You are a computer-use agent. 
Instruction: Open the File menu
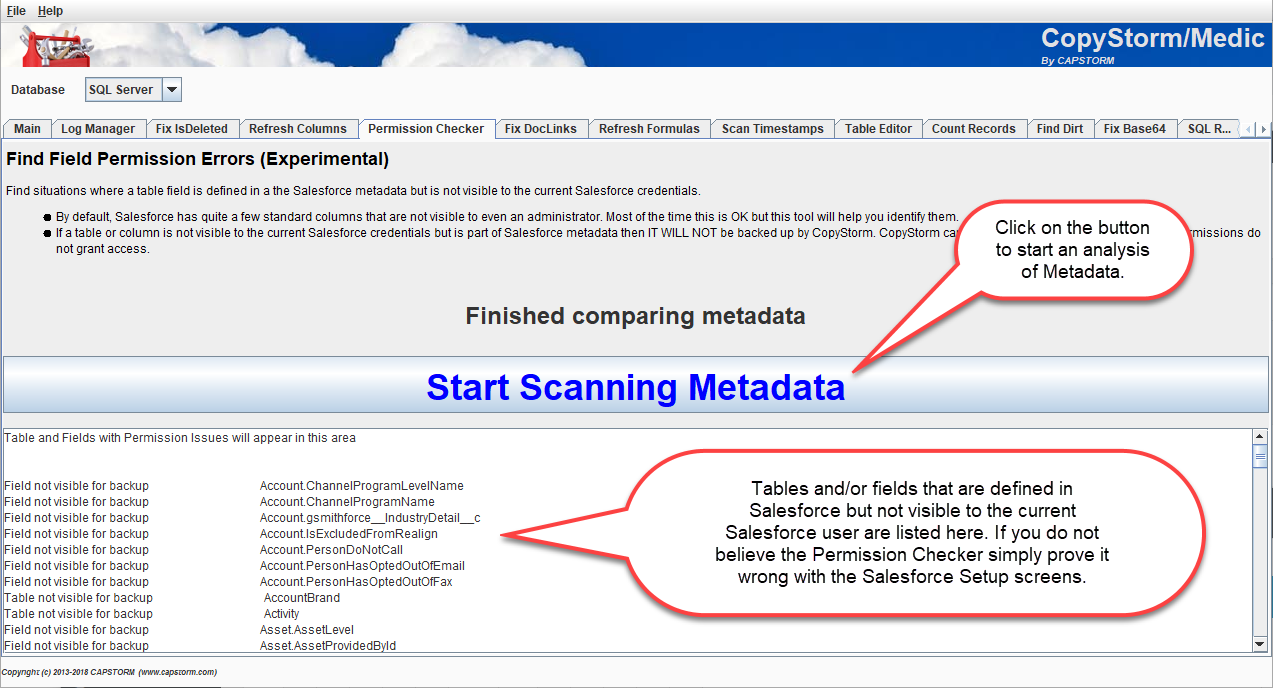(x=16, y=10)
